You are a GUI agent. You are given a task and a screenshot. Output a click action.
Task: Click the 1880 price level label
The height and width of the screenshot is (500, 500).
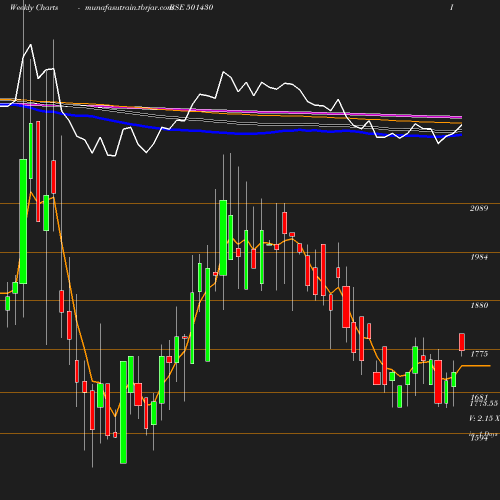[479, 305]
